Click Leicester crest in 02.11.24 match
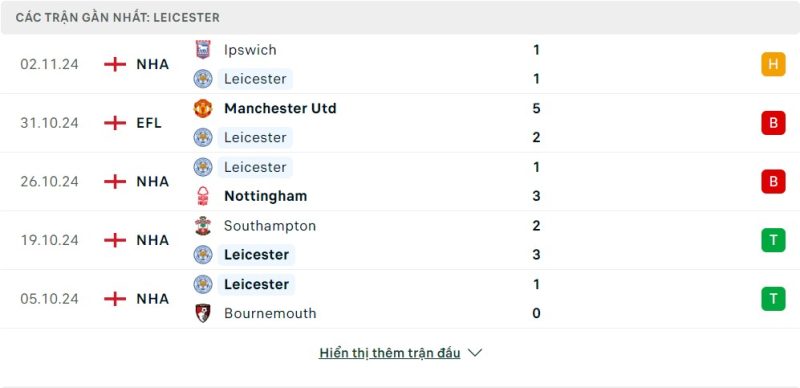 pos(203,79)
